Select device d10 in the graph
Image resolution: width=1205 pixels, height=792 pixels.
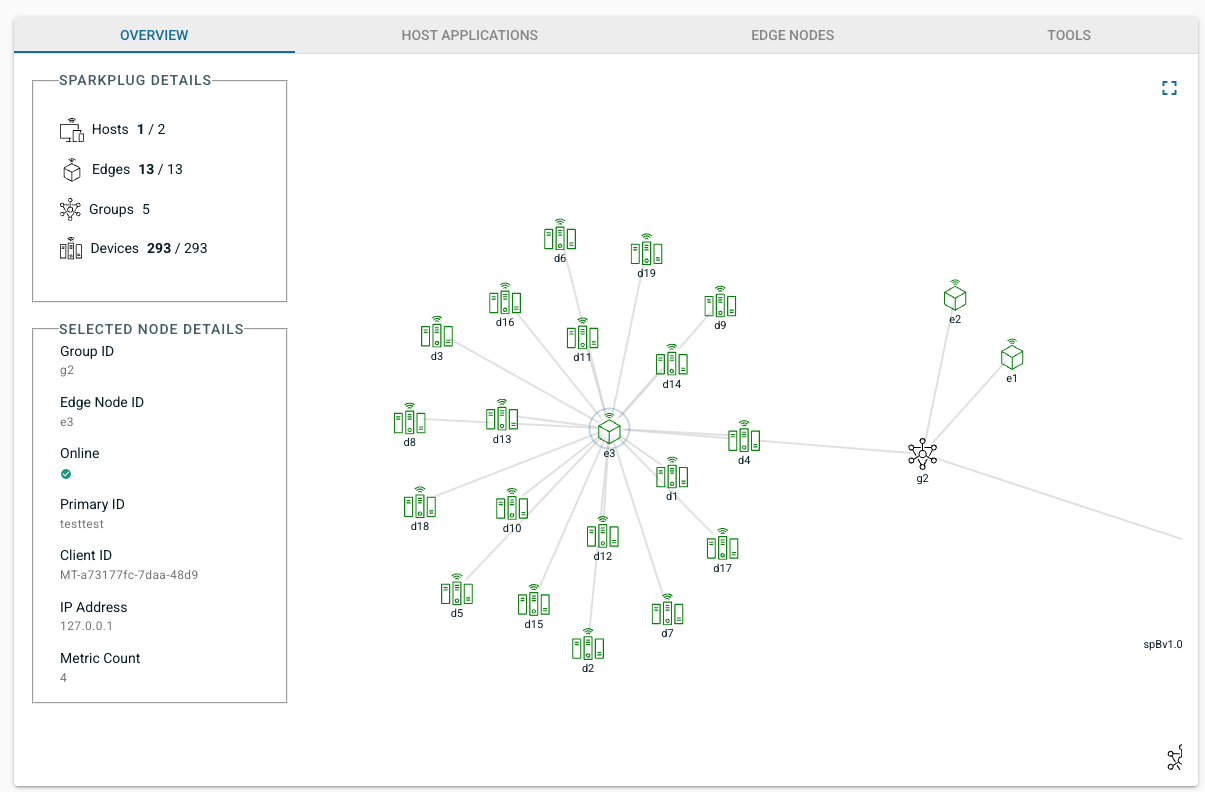coord(512,506)
